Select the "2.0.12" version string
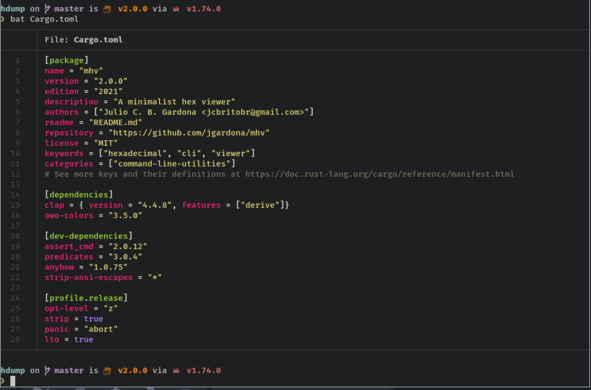This screenshot has width=591, height=390. (x=128, y=246)
